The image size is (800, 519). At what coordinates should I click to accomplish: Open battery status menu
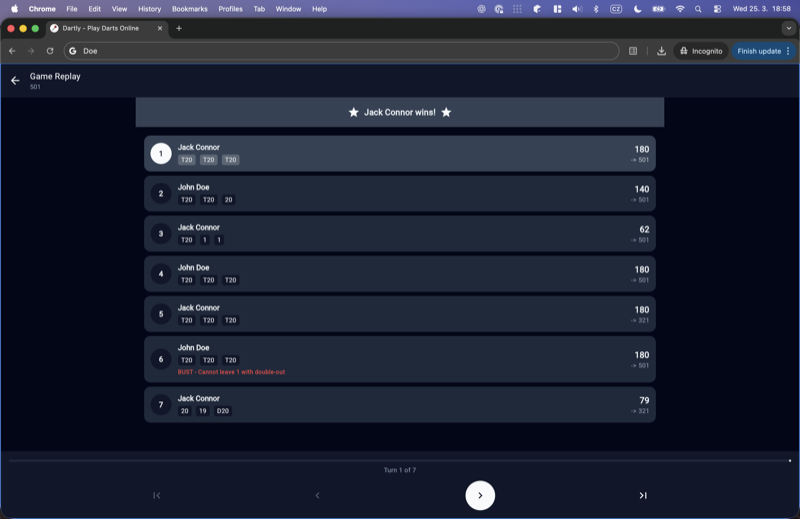[x=659, y=9]
